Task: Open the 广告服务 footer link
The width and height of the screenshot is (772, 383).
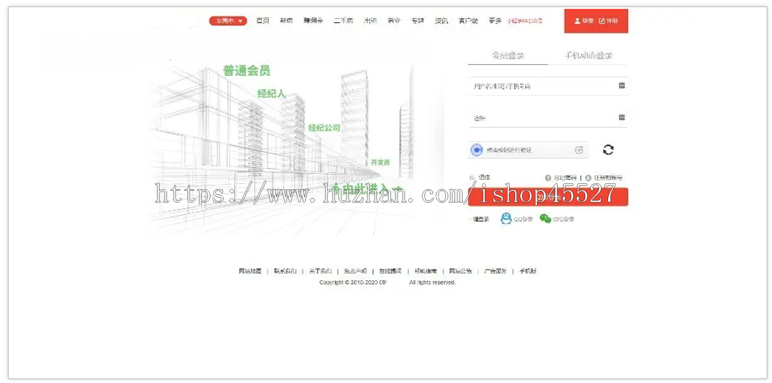Action: (x=495, y=271)
